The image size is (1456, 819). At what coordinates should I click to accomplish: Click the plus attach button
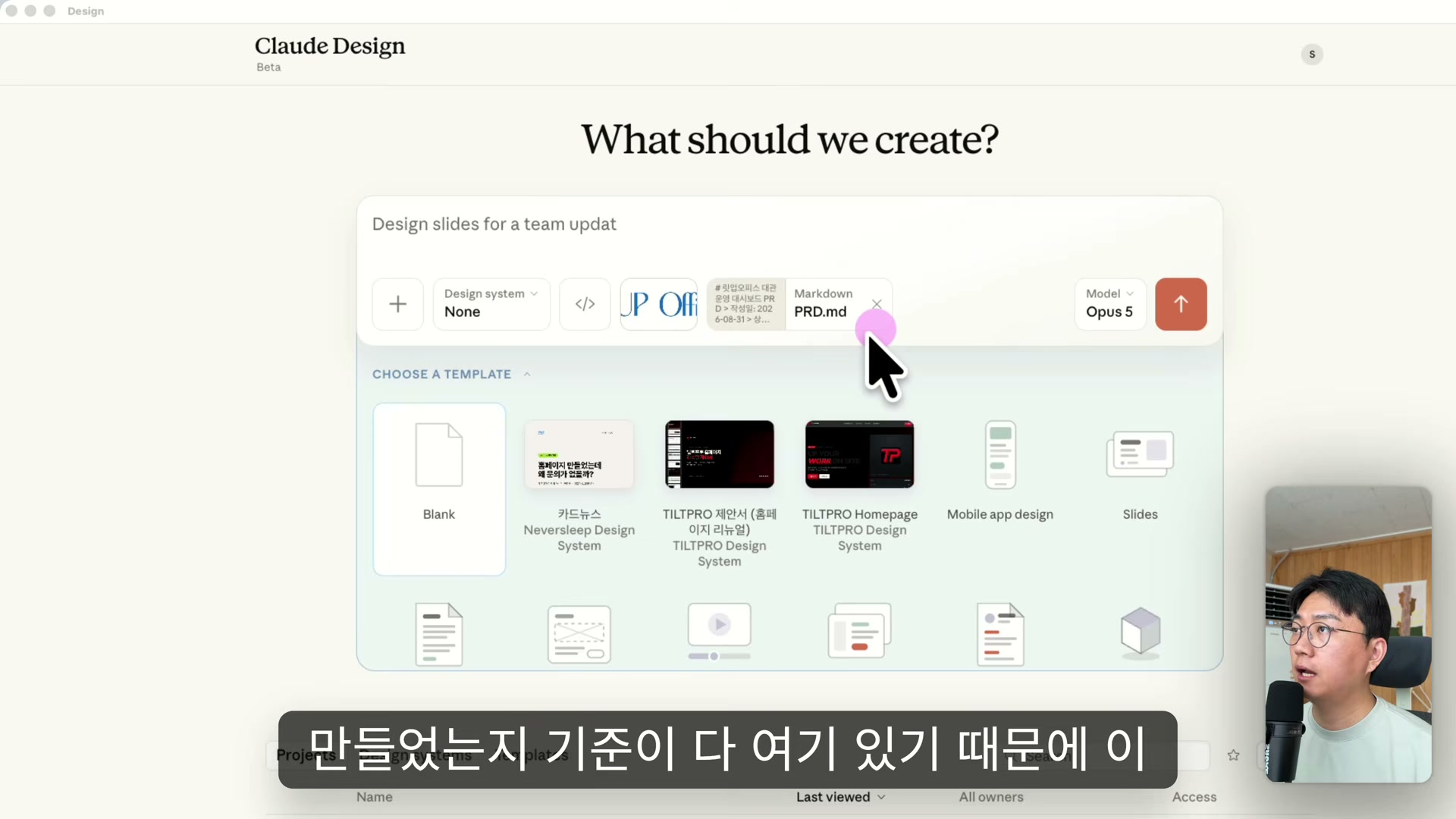click(x=397, y=304)
